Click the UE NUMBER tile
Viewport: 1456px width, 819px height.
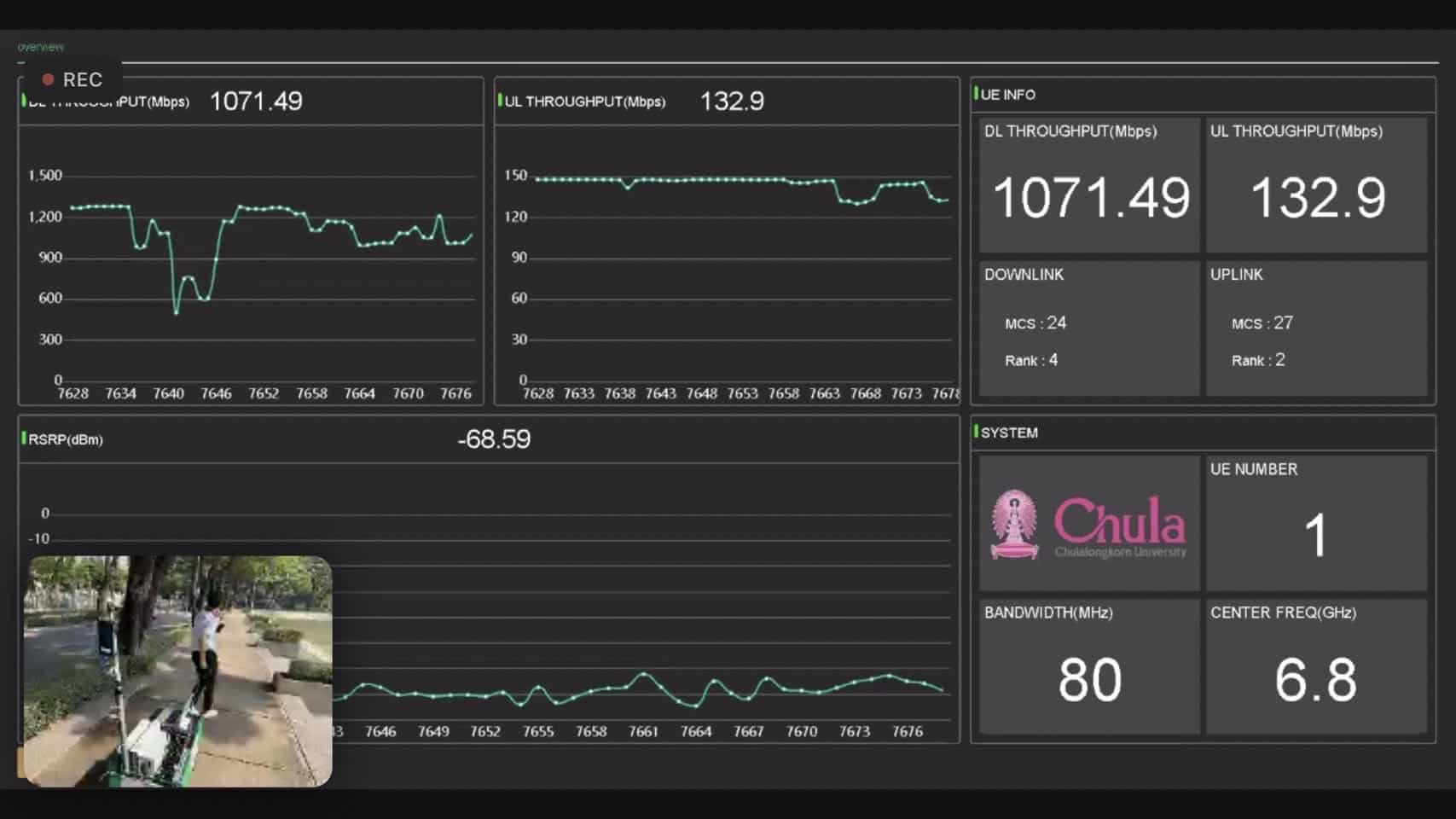tap(1316, 523)
